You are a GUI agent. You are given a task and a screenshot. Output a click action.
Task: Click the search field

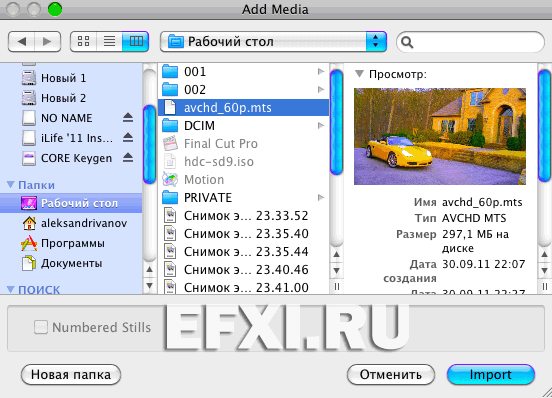[x=470, y=42]
